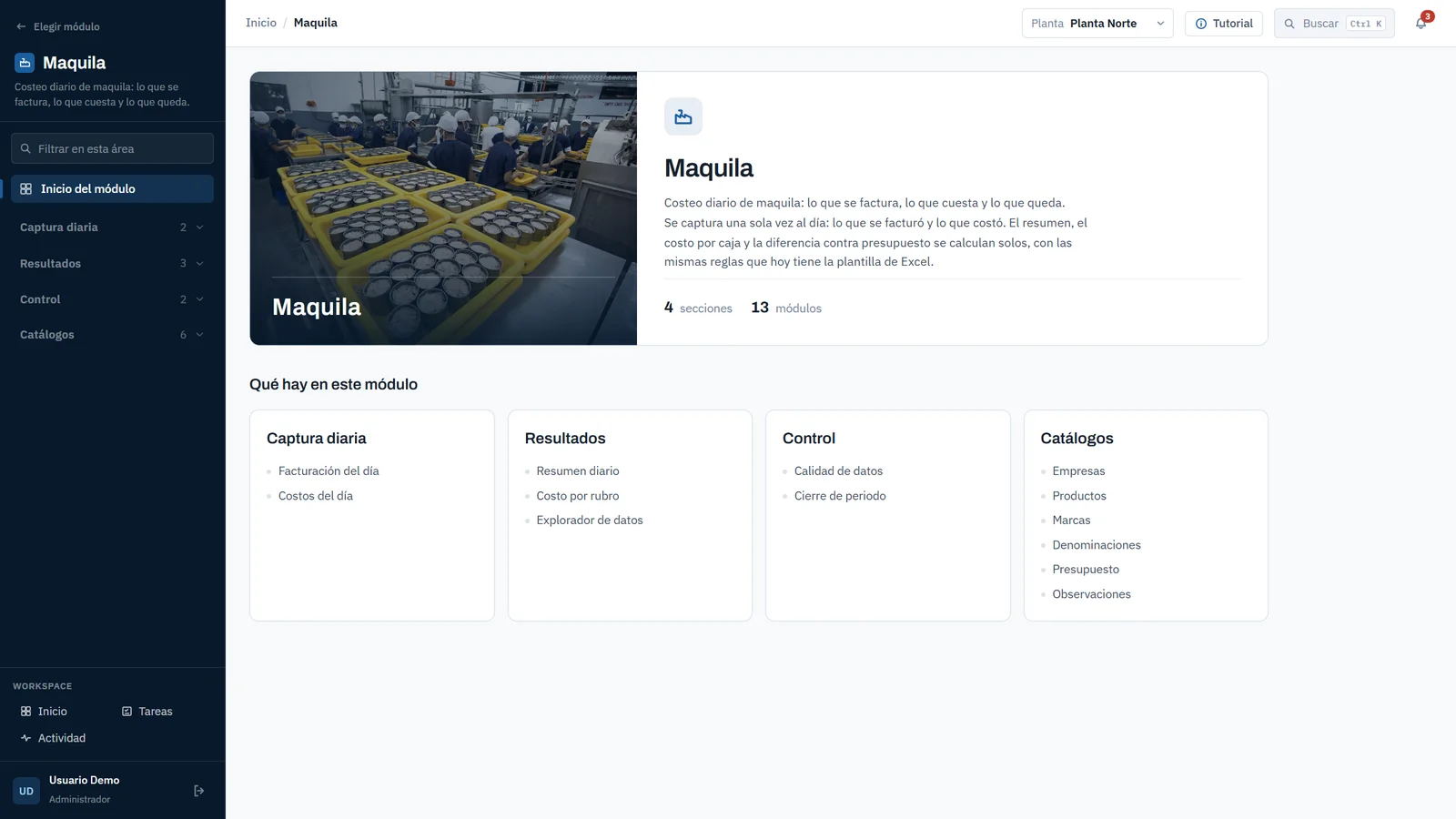Click the notifications bell icon

1421,24
